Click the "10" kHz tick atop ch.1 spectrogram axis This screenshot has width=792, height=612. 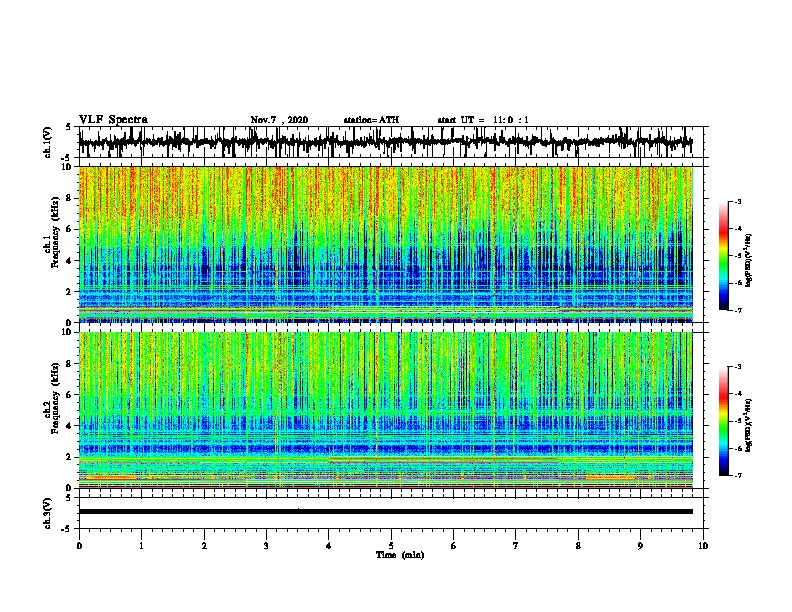[68, 167]
